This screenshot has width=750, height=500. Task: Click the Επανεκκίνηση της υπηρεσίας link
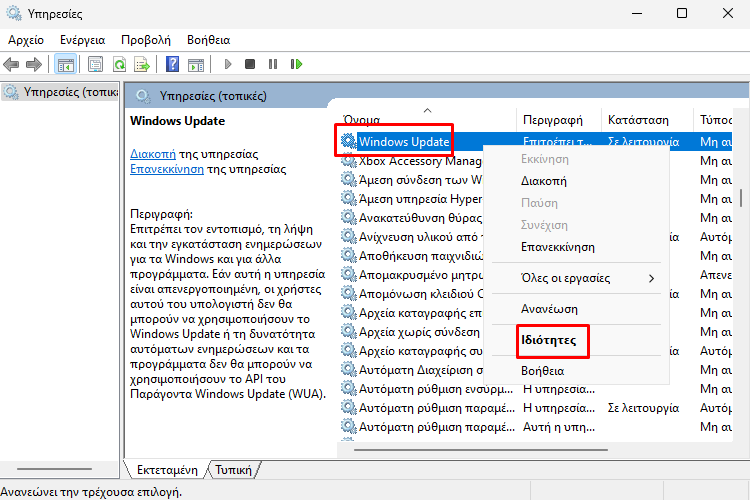click(166, 169)
